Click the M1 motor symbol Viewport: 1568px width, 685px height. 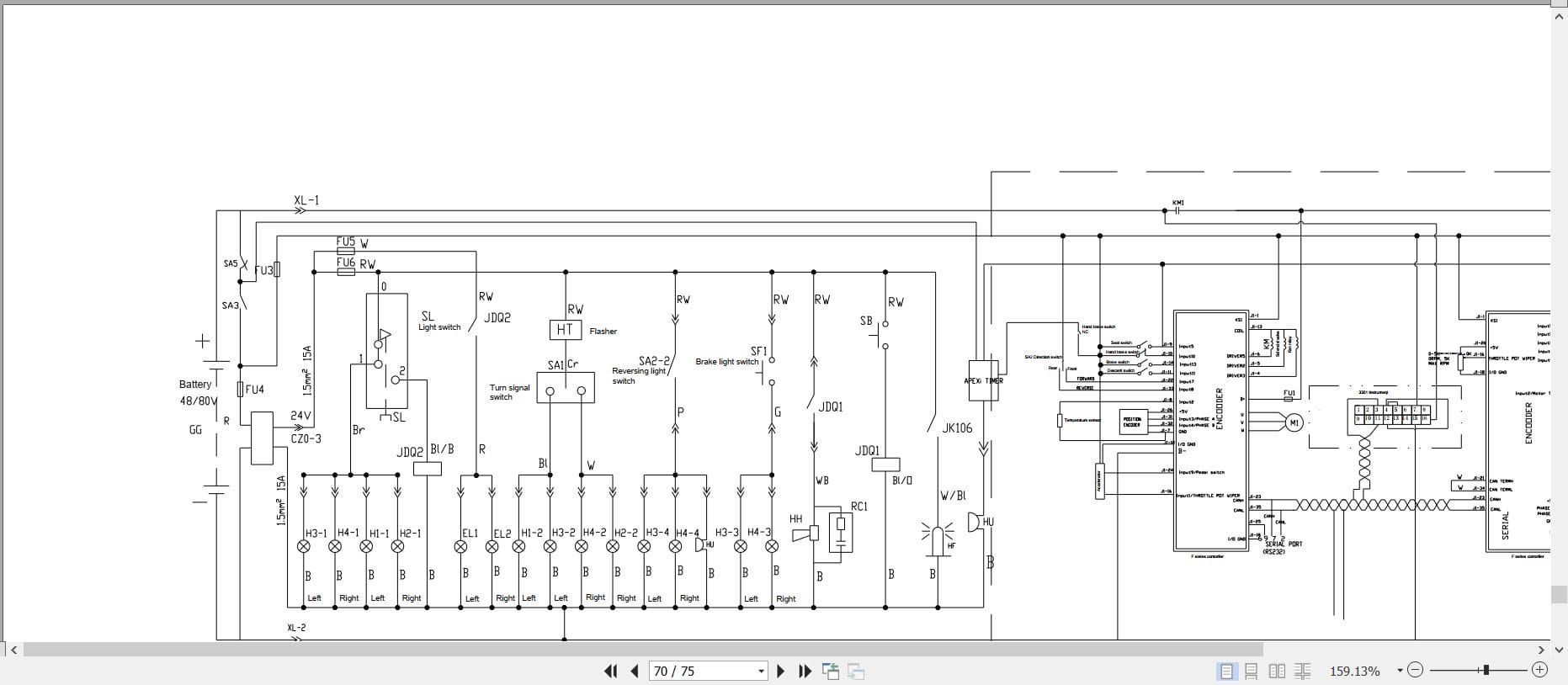[x=1294, y=422]
